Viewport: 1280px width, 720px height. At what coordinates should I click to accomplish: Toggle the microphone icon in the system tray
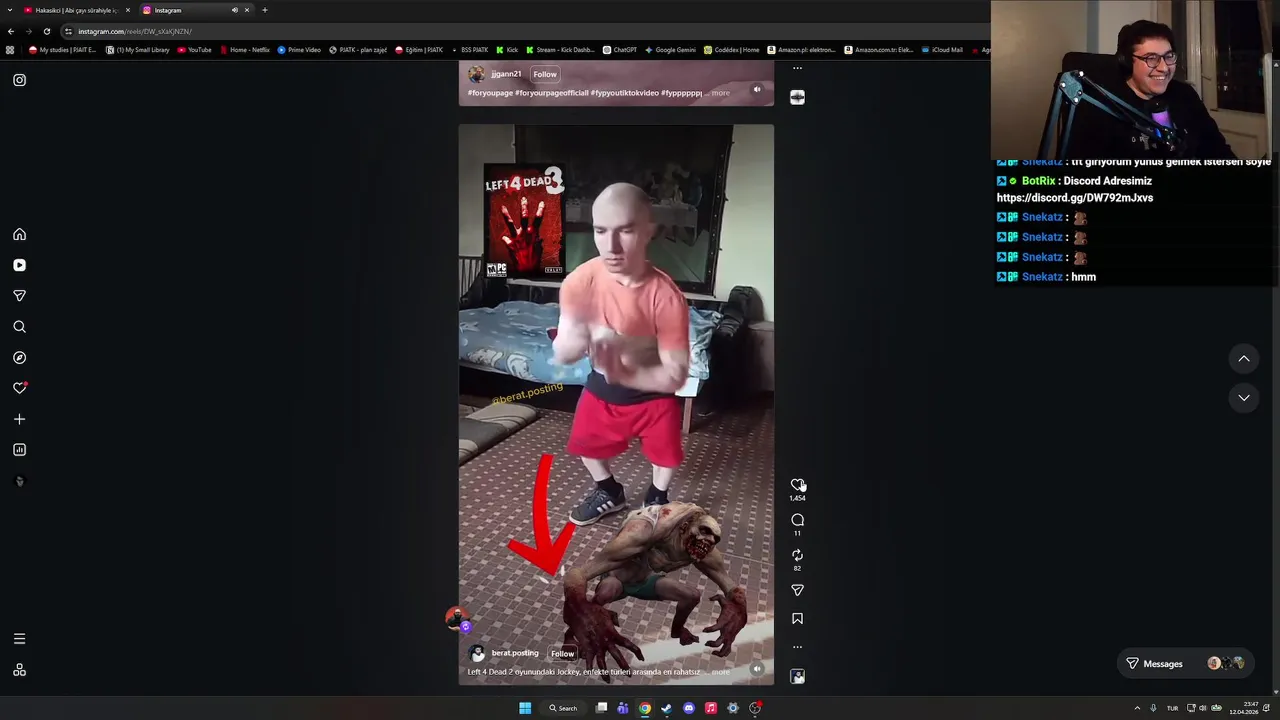click(x=1153, y=708)
